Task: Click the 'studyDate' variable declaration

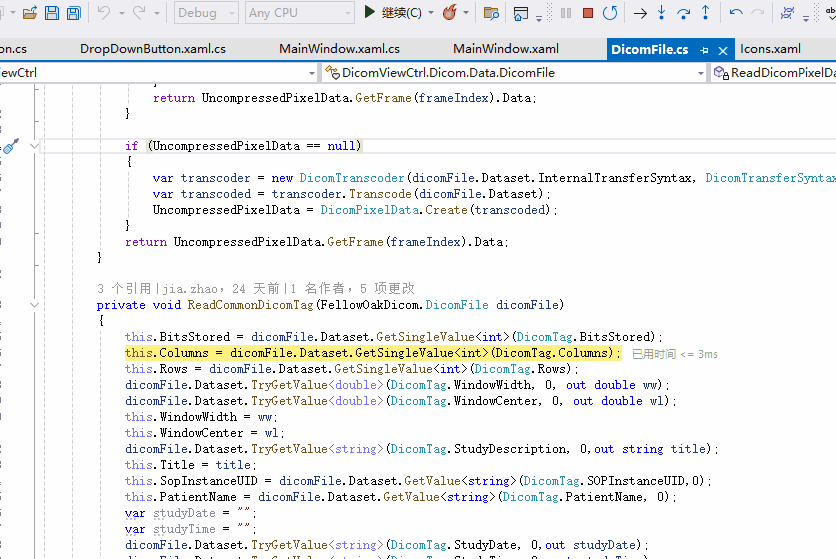Action: point(184,513)
